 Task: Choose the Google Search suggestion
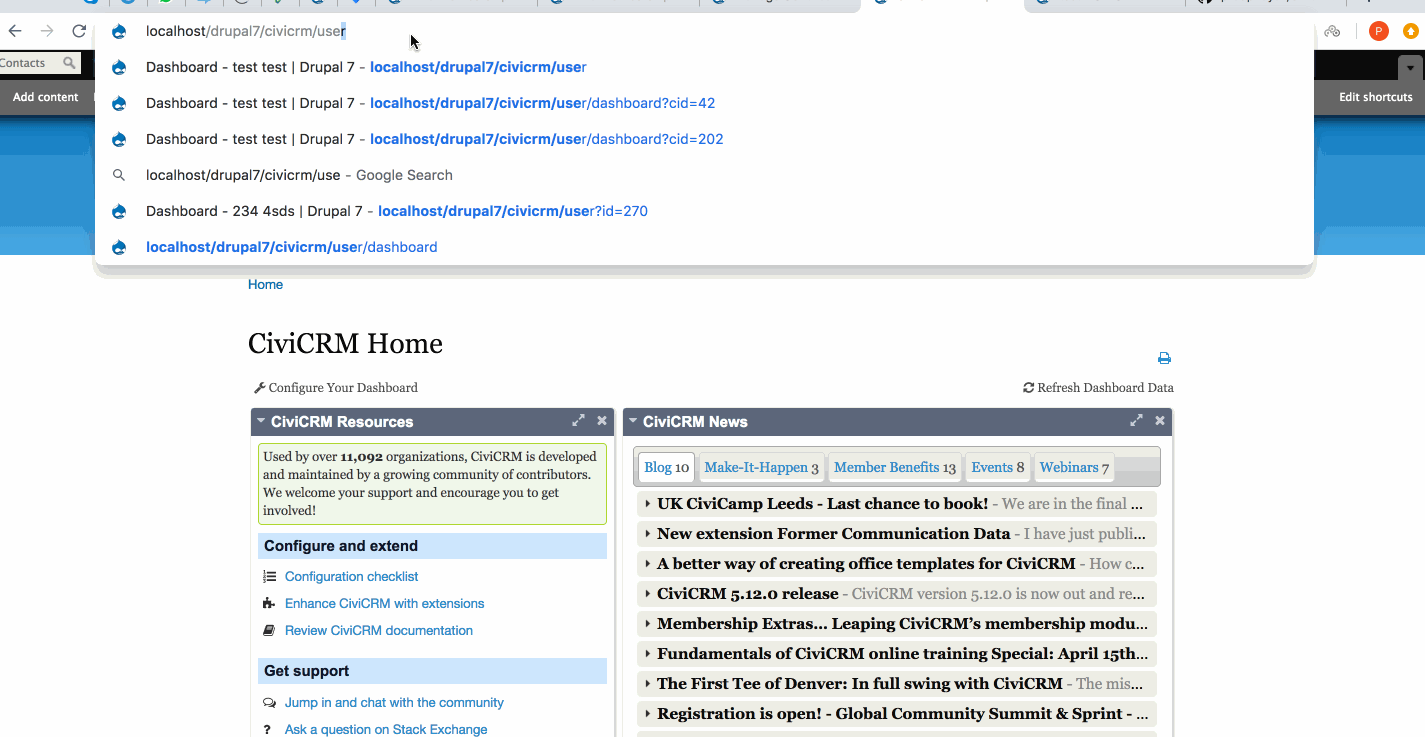(x=704, y=175)
